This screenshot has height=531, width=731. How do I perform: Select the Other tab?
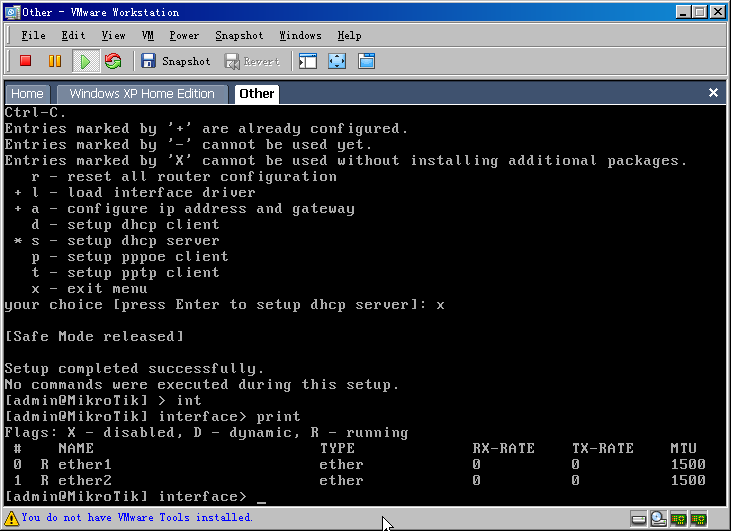coord(256,94)
